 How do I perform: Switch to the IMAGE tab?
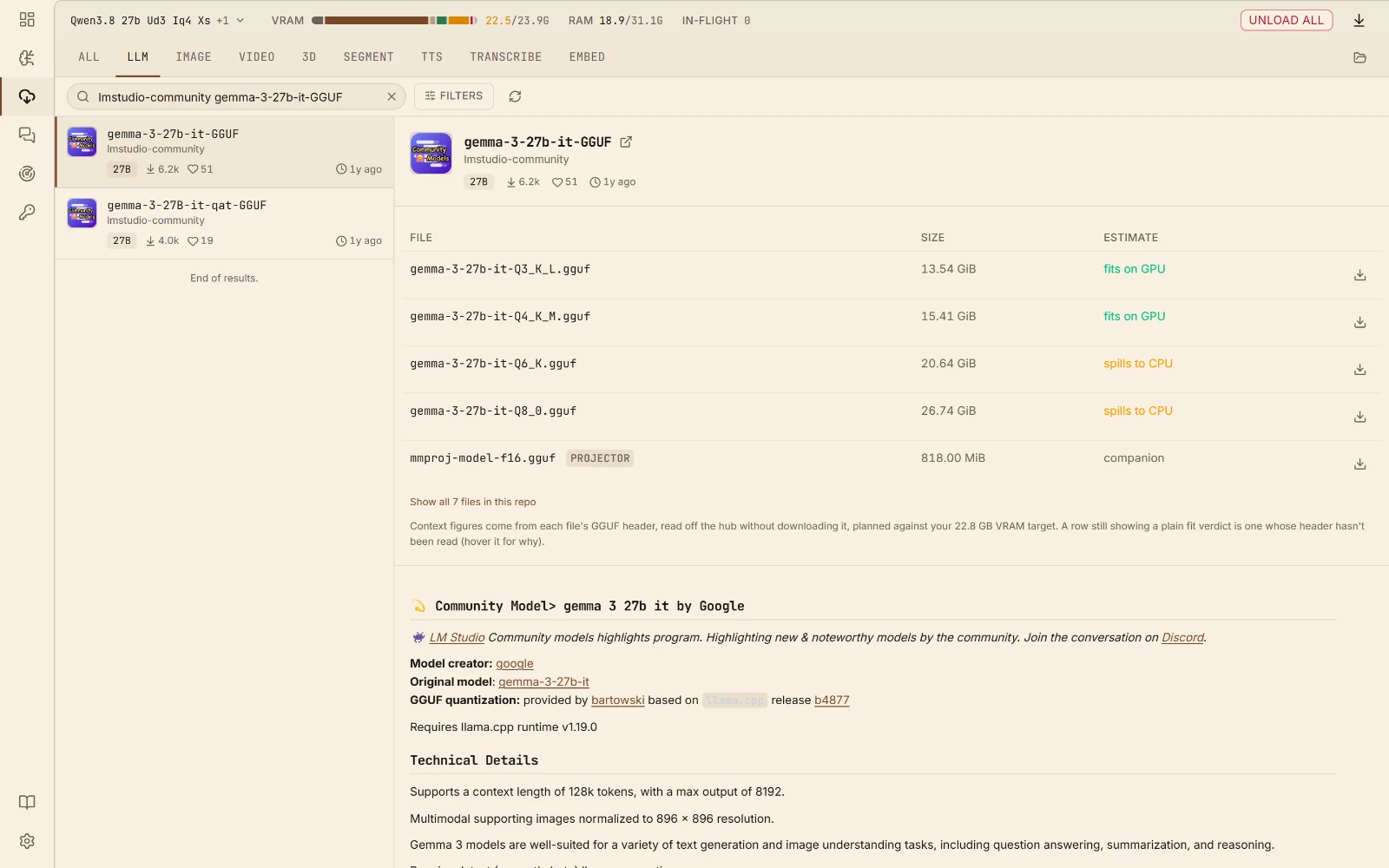pyautogui.click(x=194, y=57)
